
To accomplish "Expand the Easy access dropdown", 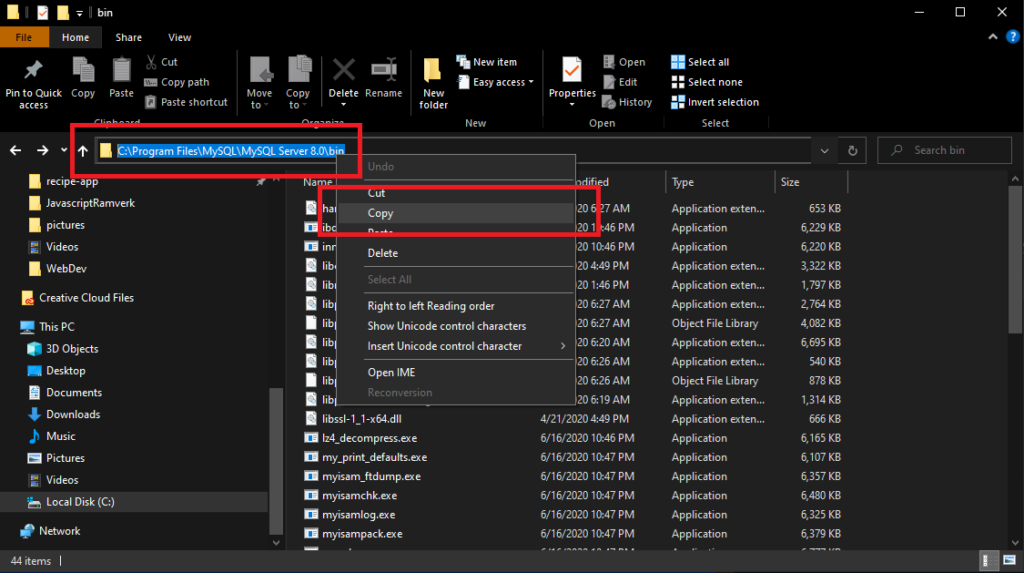I will [496, 82].
